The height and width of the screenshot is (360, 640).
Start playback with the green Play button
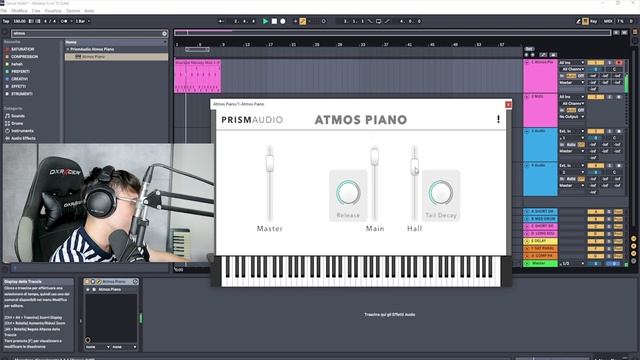[265, 21]
